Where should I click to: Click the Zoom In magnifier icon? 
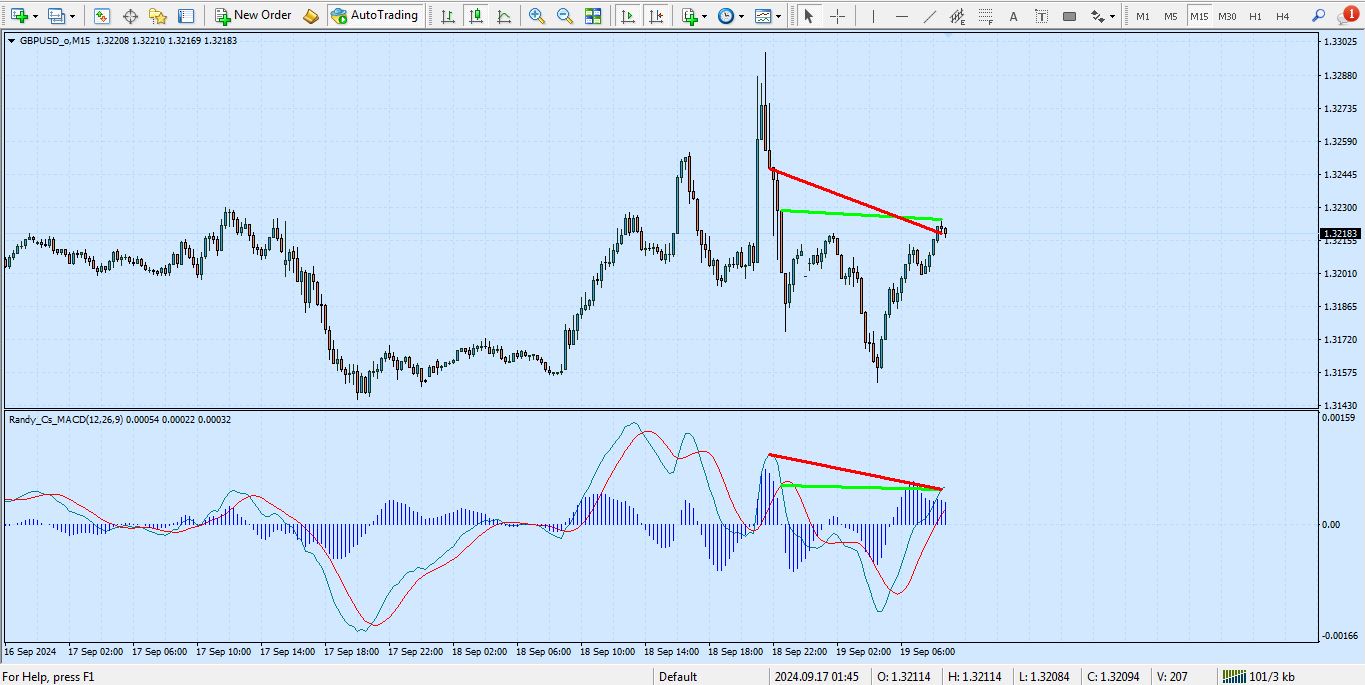[535, 15]
